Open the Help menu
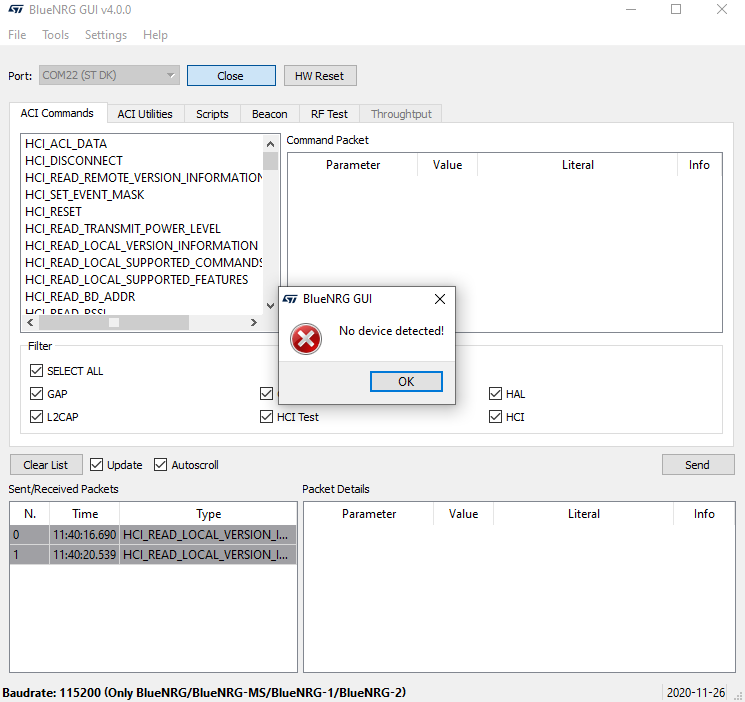The height and width of the screenshot is (702, 745). 155,35
